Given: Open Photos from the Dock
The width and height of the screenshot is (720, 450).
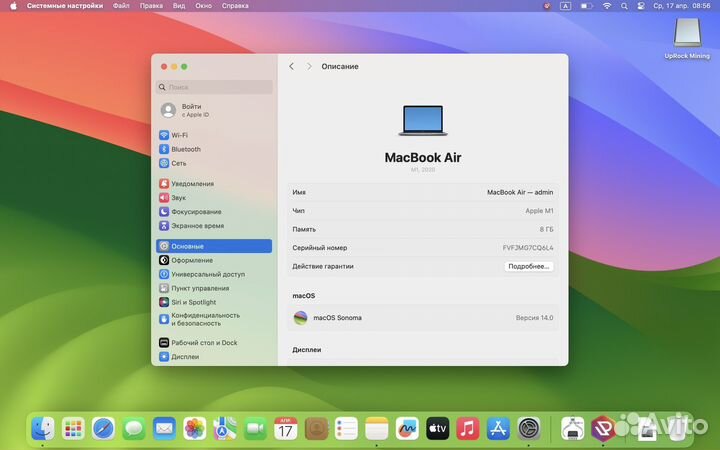Looking at the screenshot, I should pyautogui.click(x=194, y=428).
